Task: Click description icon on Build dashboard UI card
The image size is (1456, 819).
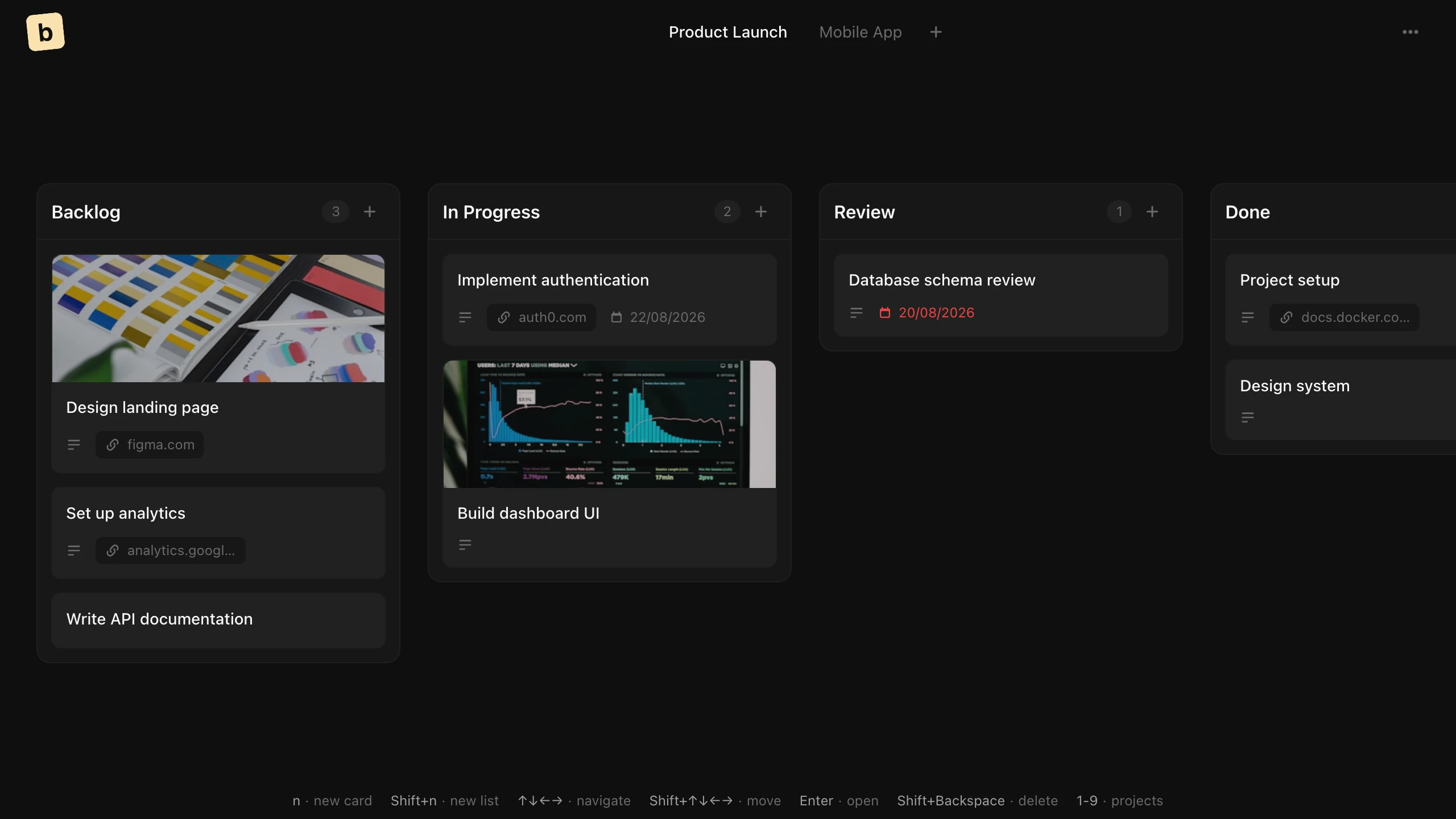Action: pos(465,545)
